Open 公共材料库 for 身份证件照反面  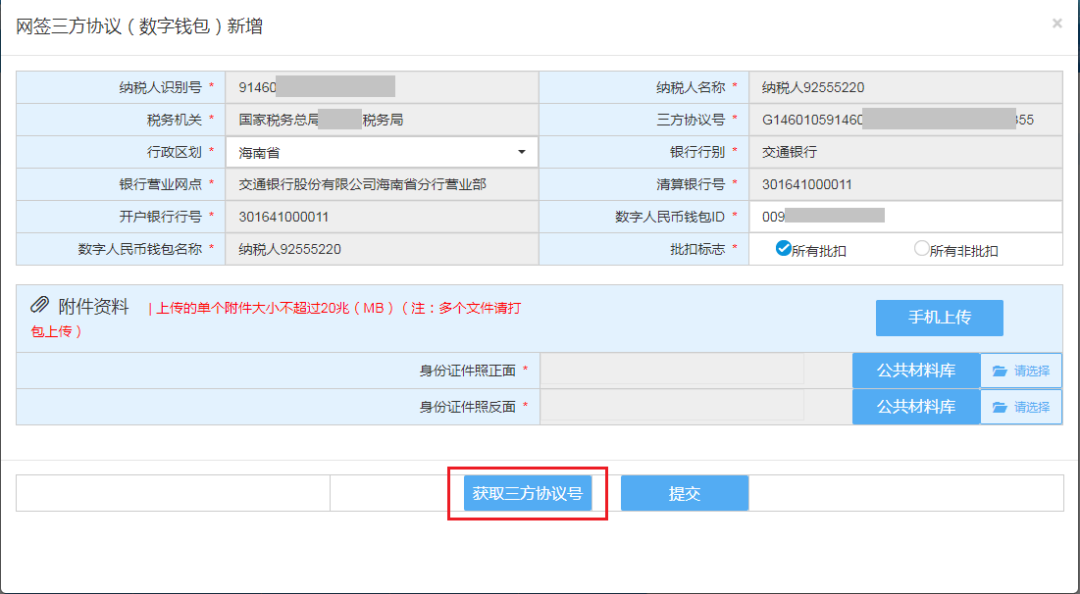pos(916,407)
